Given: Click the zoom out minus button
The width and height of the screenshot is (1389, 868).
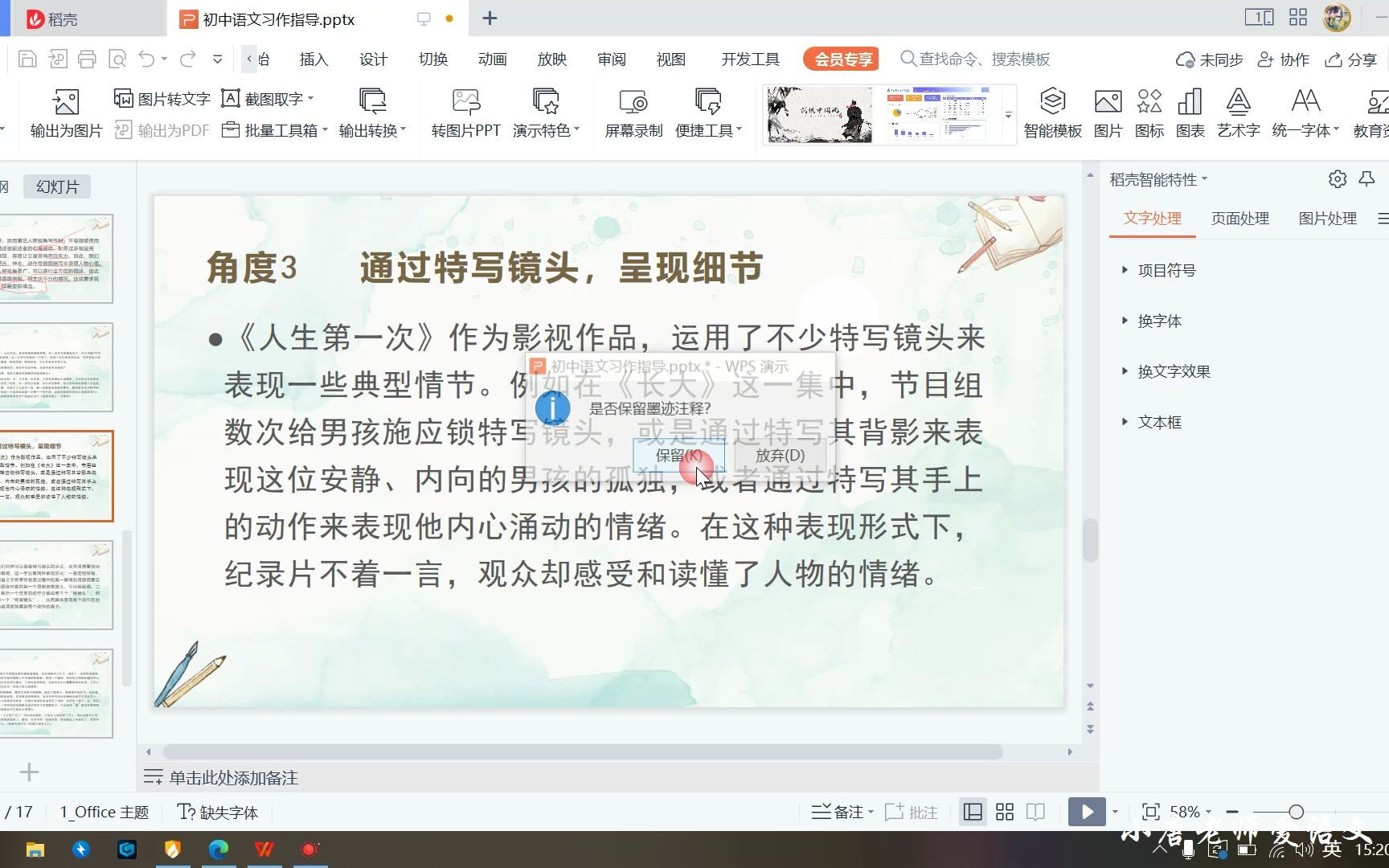Looking at the screenshot, I should click(1232, 812).
